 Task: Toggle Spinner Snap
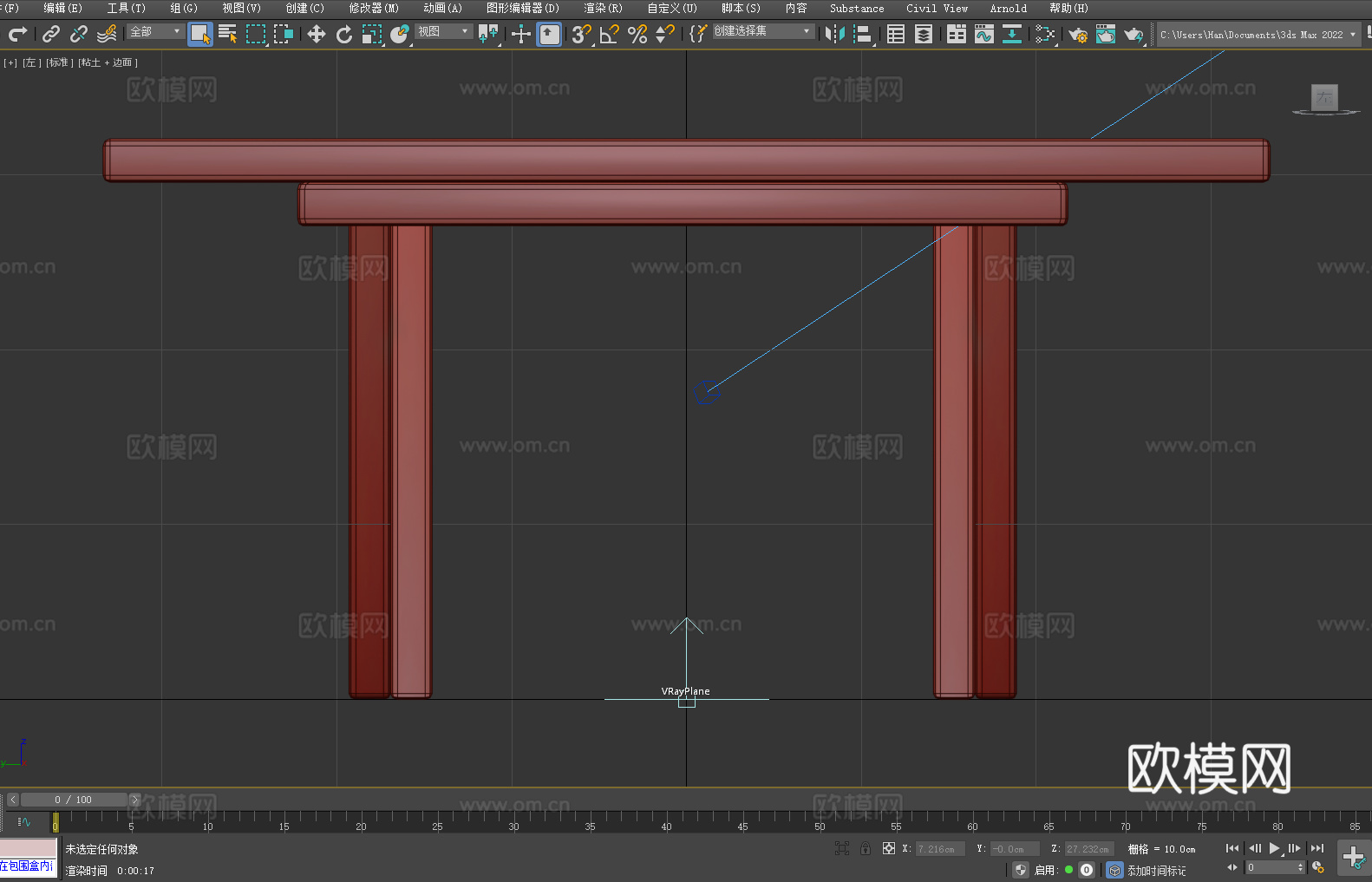665,34
